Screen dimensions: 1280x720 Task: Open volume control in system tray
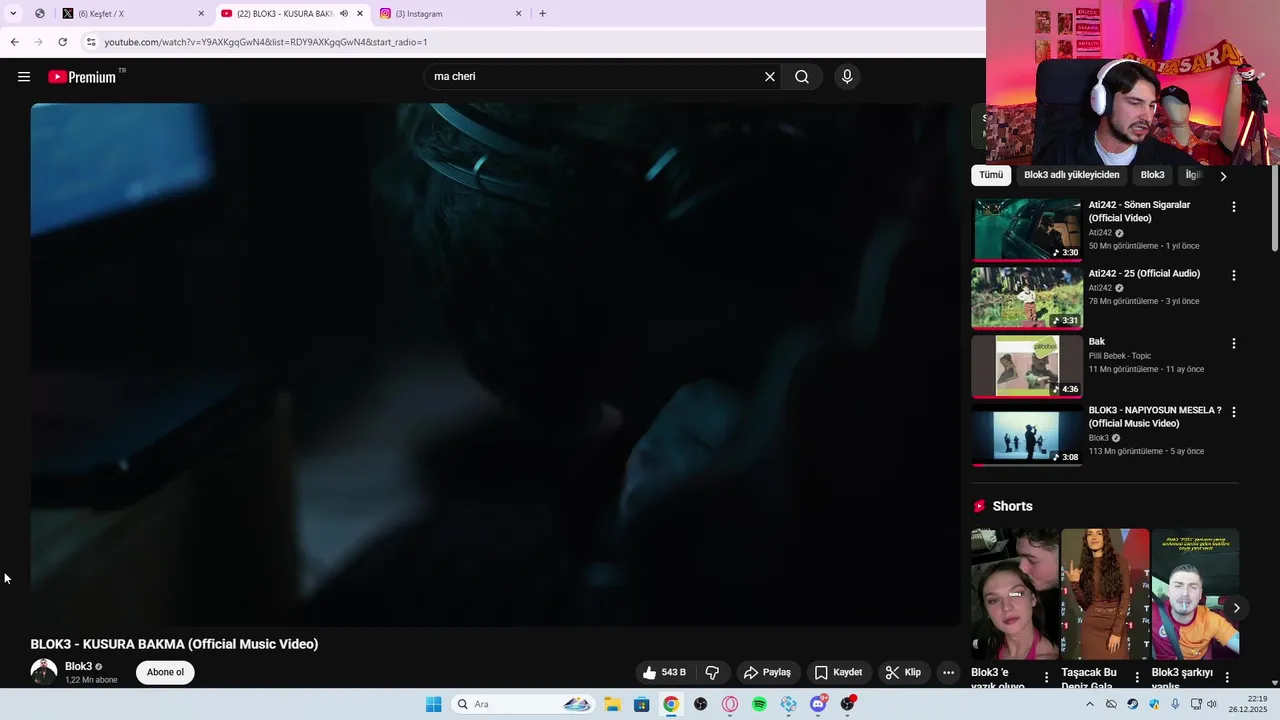click(1212, 704)
